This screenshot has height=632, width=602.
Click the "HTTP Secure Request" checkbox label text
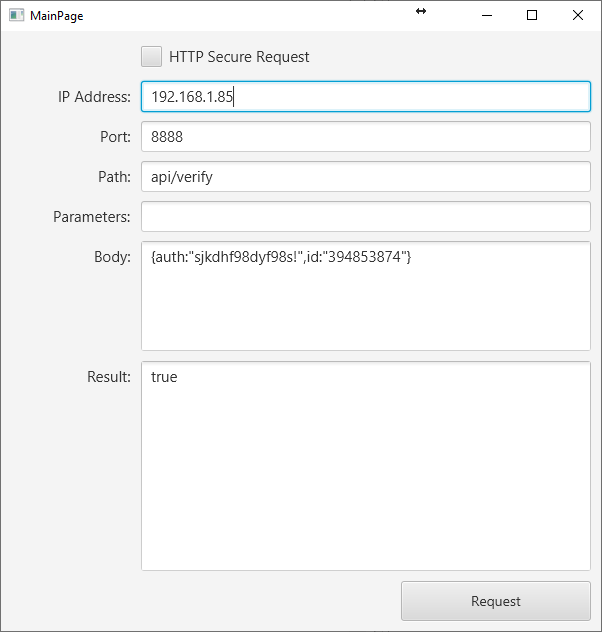coord(239,57)
